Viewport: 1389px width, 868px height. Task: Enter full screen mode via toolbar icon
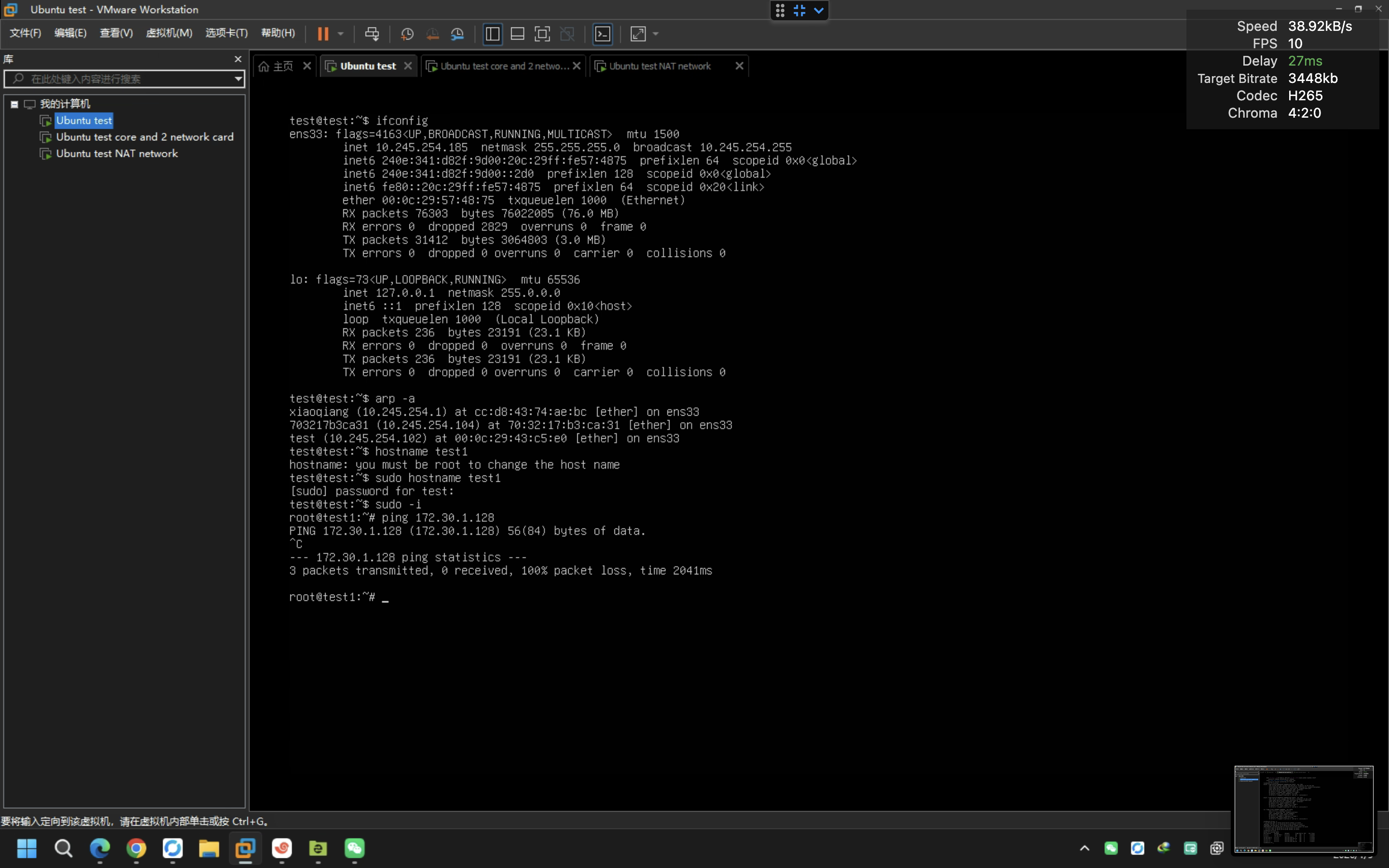pos(542,34)
